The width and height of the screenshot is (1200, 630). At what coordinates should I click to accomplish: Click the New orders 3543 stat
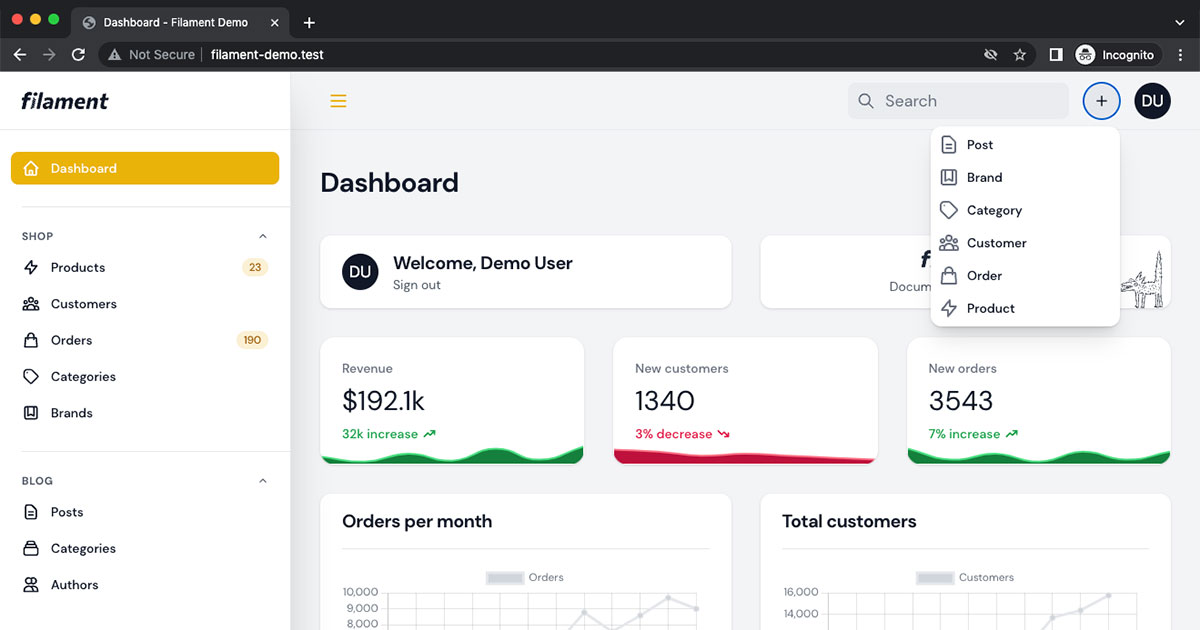coord(1038,401)
